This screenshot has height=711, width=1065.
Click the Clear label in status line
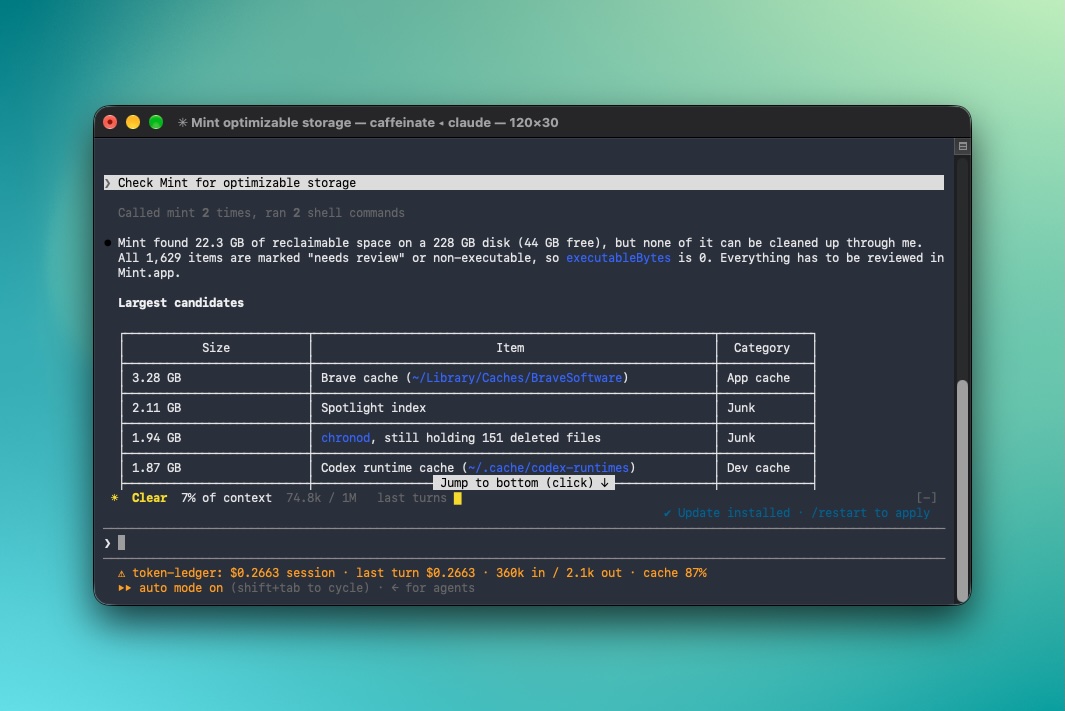coord(149,498)
